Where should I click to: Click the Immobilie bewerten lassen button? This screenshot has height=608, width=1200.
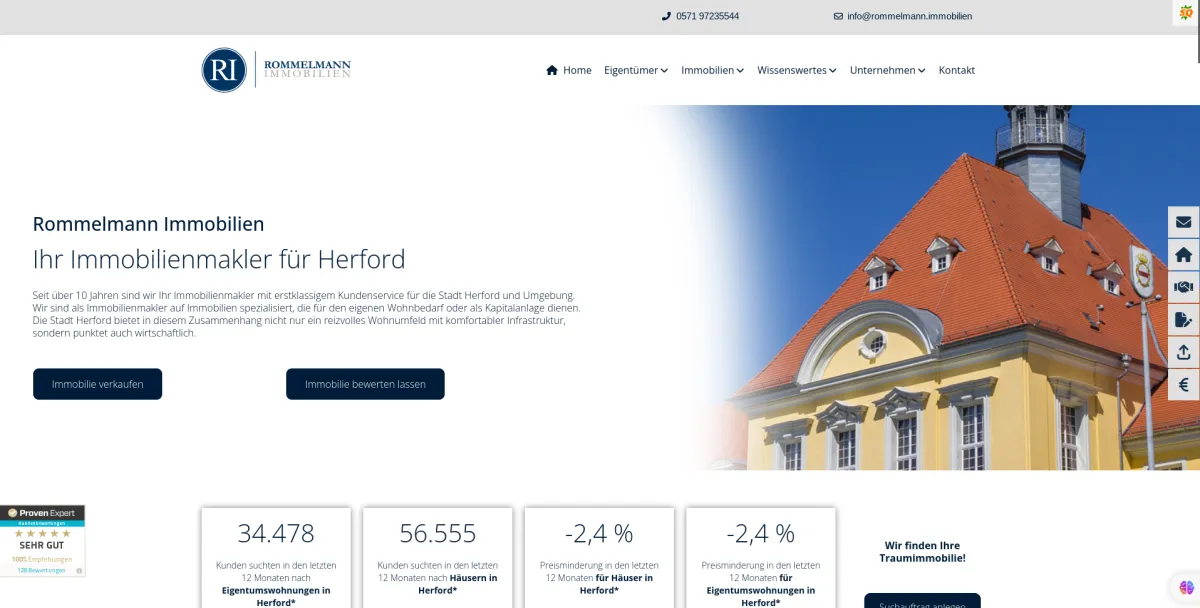[365, 384]
